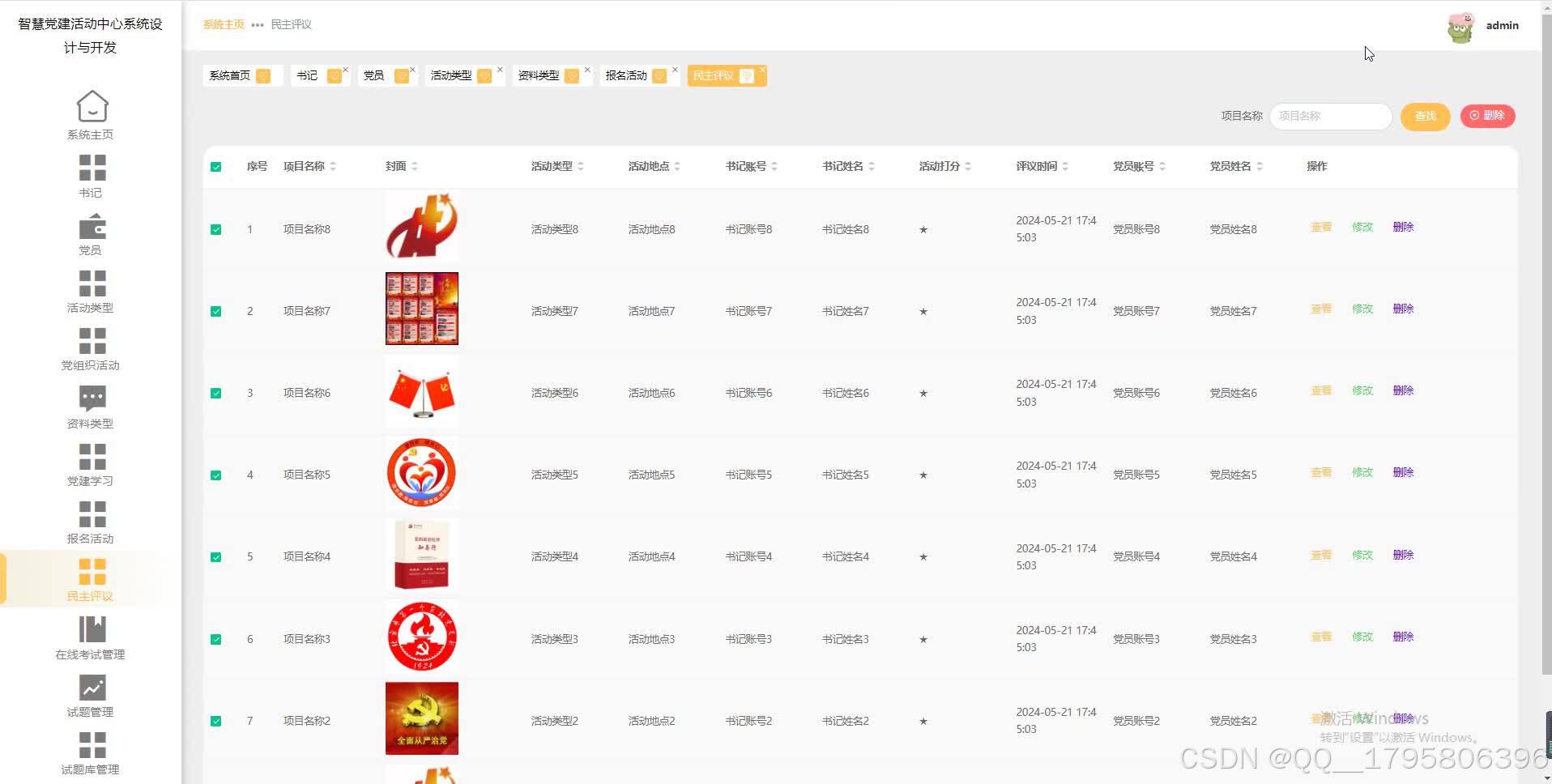Click the red 删除 batch delete button
Screen dimensions: 1552x784
pos(1487,116)
